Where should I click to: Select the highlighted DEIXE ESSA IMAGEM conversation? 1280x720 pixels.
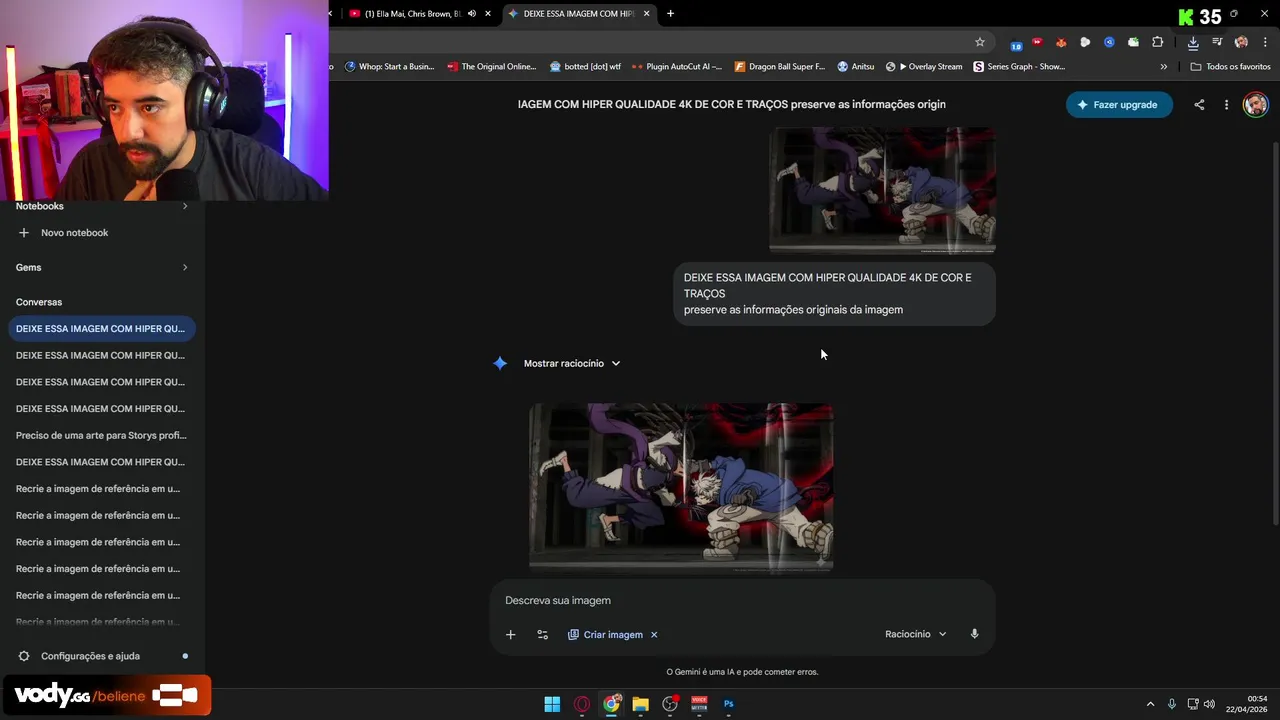102,328
